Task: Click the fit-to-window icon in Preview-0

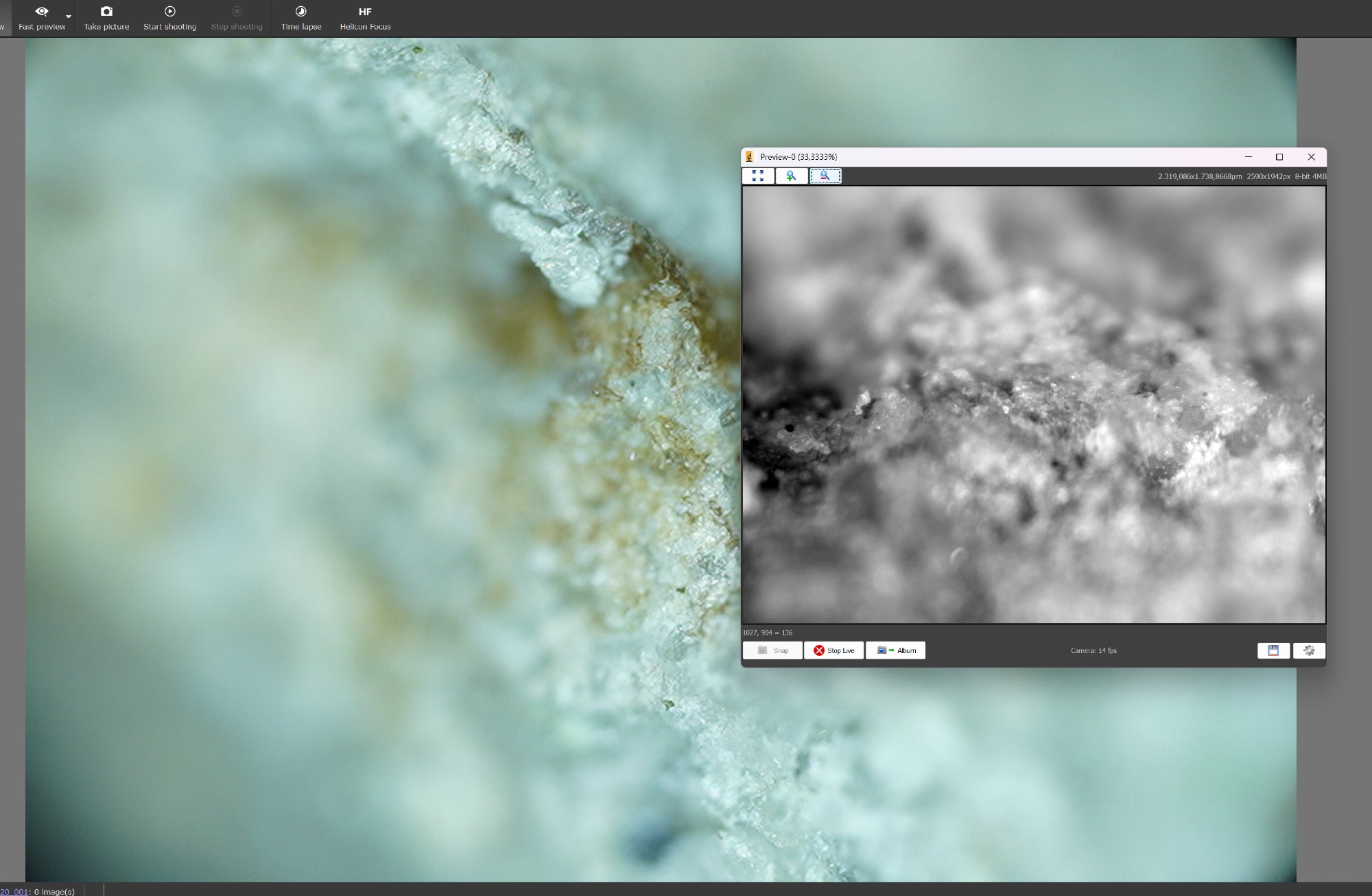Action: (758, 176)
